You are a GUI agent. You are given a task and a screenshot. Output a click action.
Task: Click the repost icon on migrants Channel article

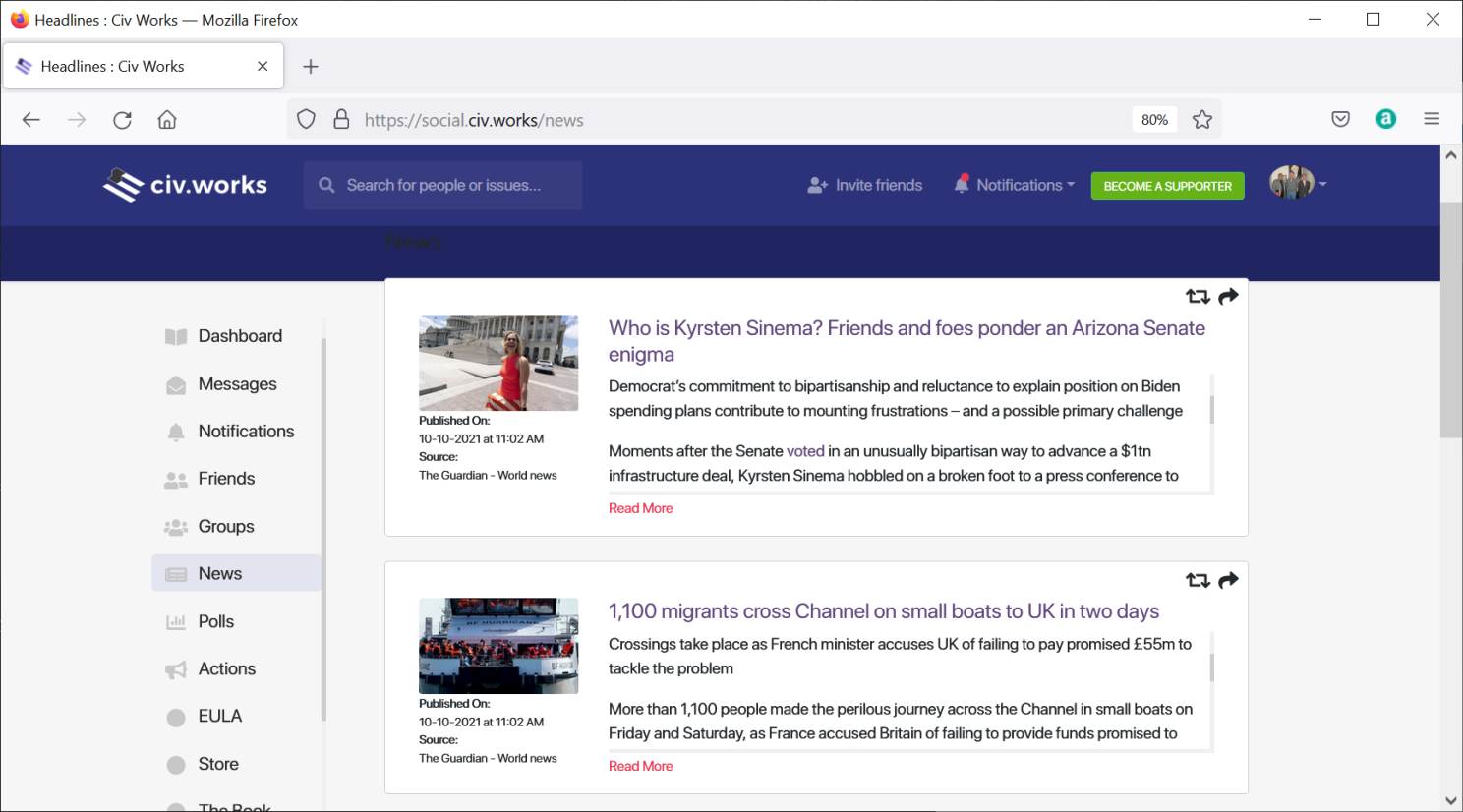1197,581
